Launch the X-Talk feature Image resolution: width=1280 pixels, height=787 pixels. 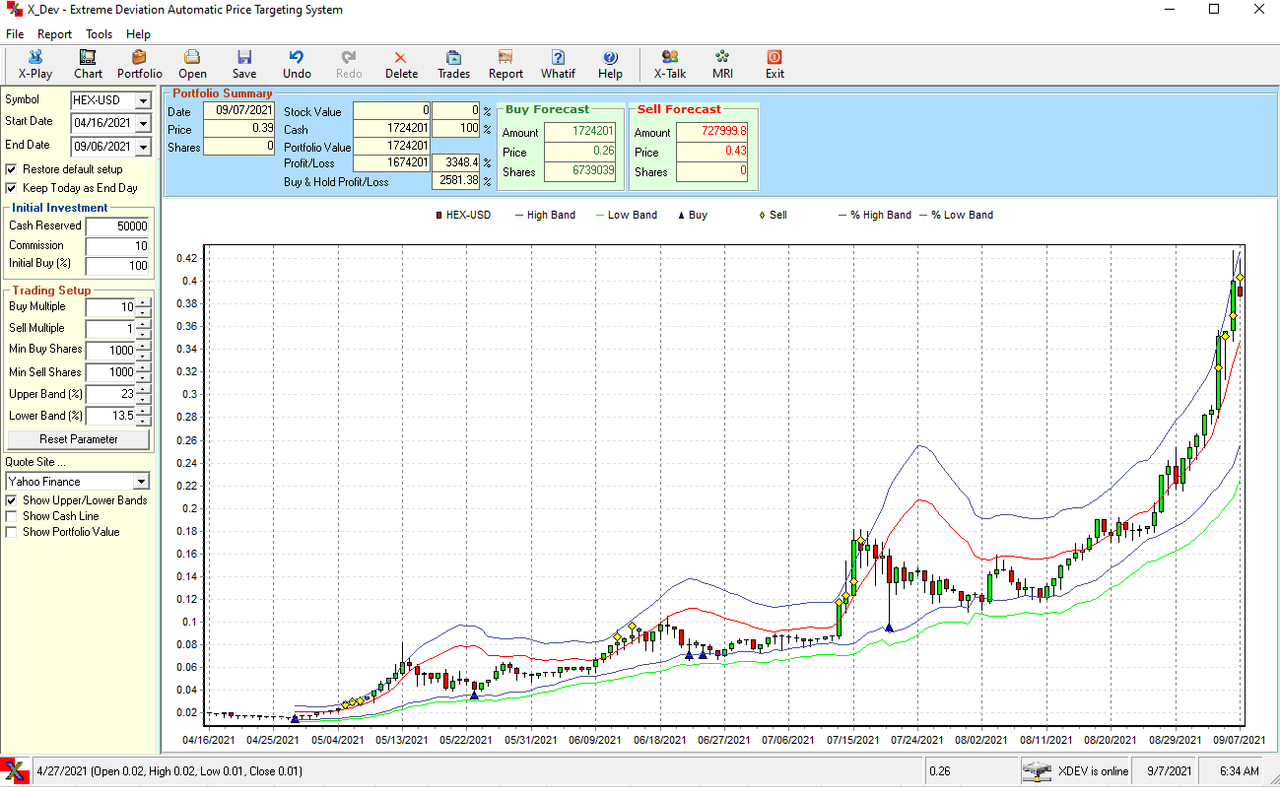pos(669,63)
